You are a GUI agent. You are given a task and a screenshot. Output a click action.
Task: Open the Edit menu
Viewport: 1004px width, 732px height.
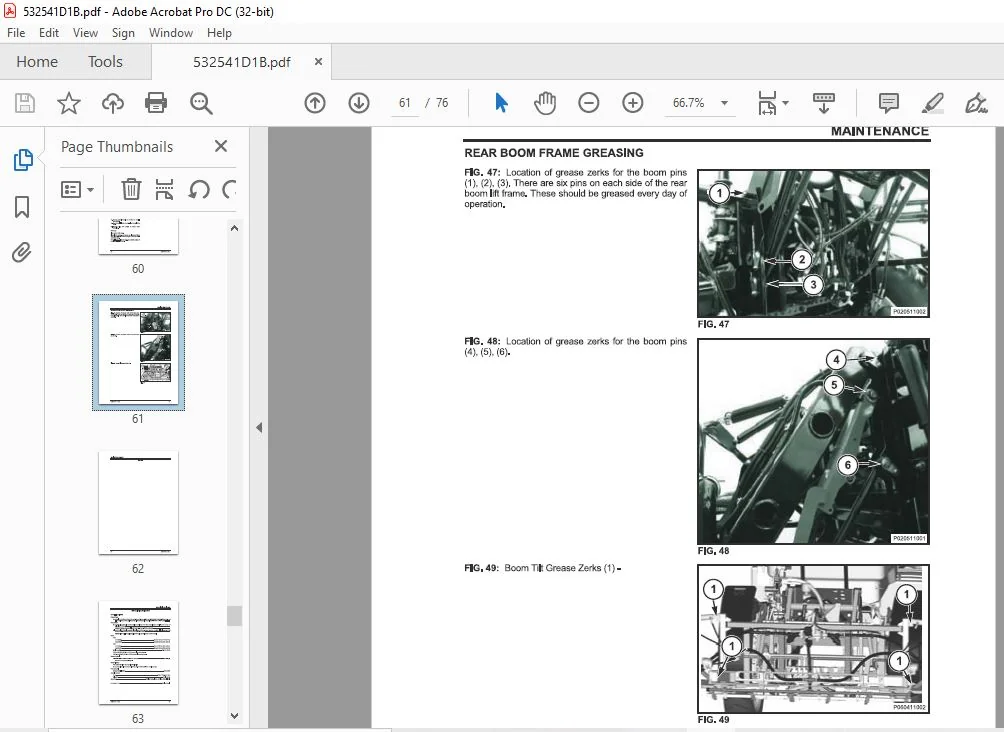(49, 33)
